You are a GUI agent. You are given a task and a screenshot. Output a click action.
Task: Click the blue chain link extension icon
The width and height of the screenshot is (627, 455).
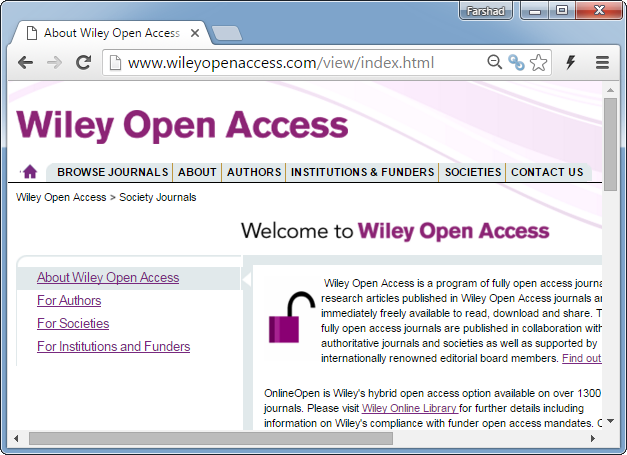point(516,62)
